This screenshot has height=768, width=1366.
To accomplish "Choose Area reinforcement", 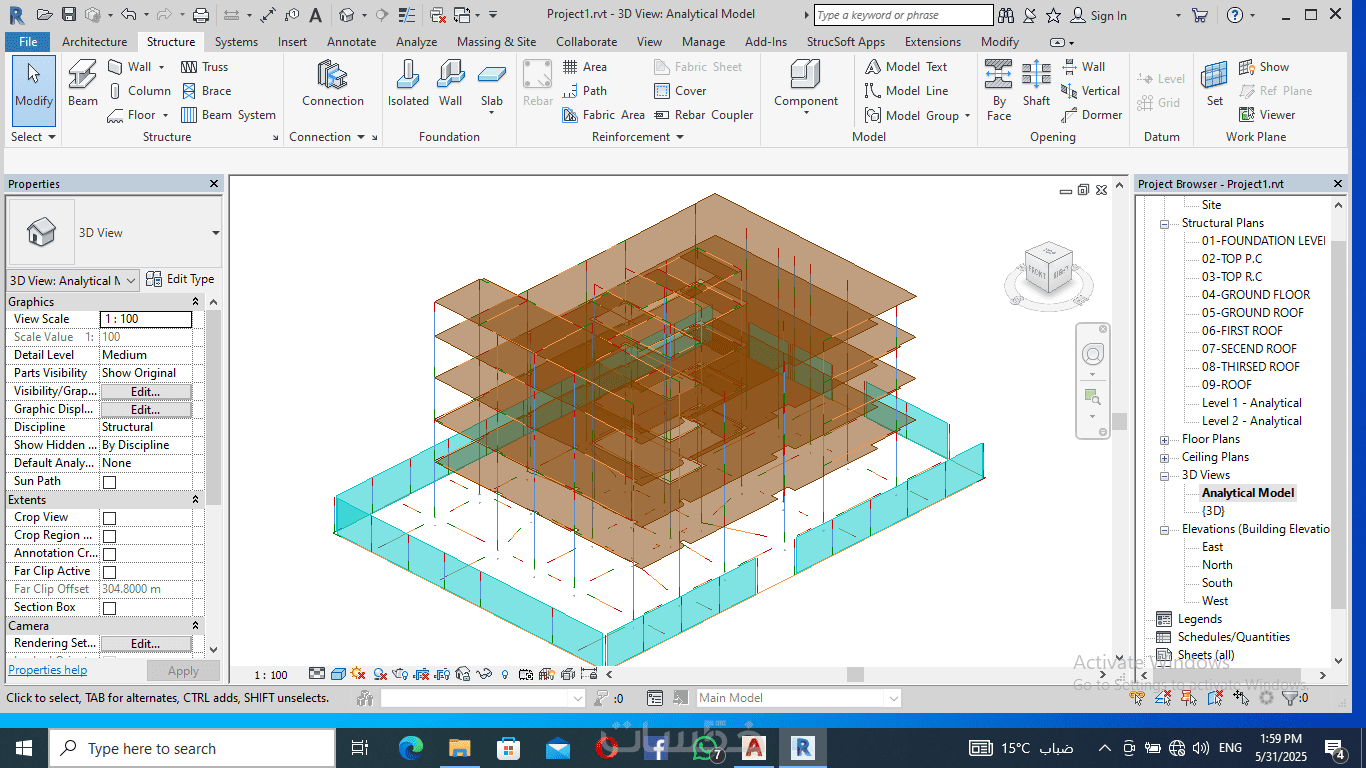I will coord(585,67).
